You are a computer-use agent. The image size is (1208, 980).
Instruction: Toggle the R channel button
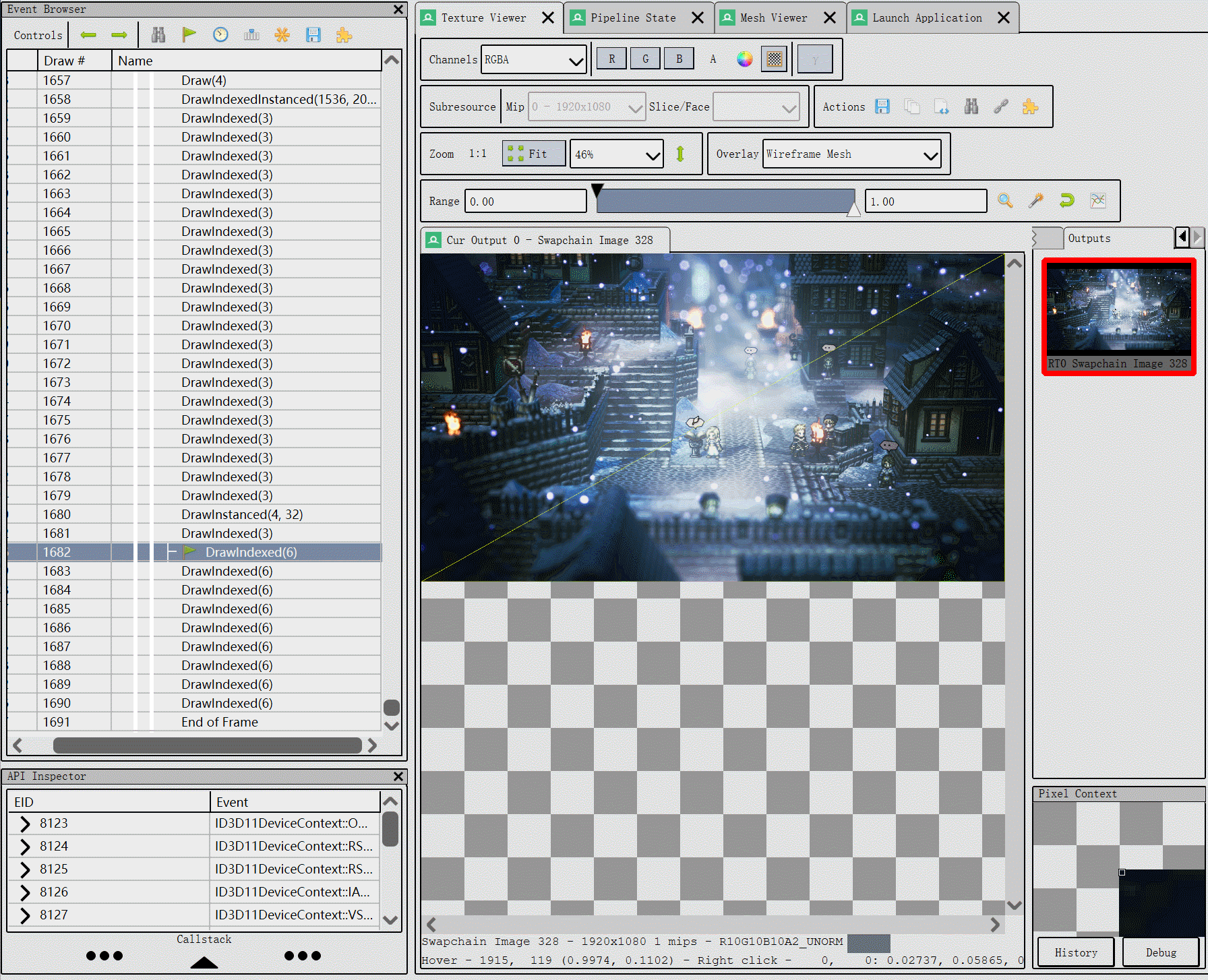coord(611,59)
